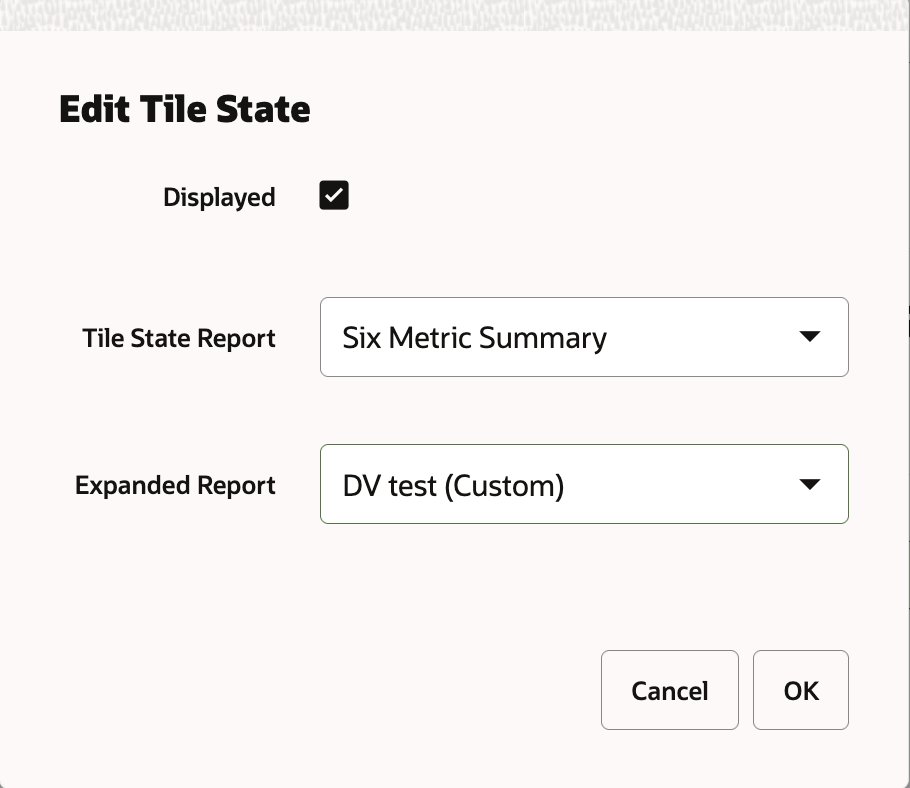Confirm changes with OK
Screen dimensions: 910x788
click(x=800, y=690)
